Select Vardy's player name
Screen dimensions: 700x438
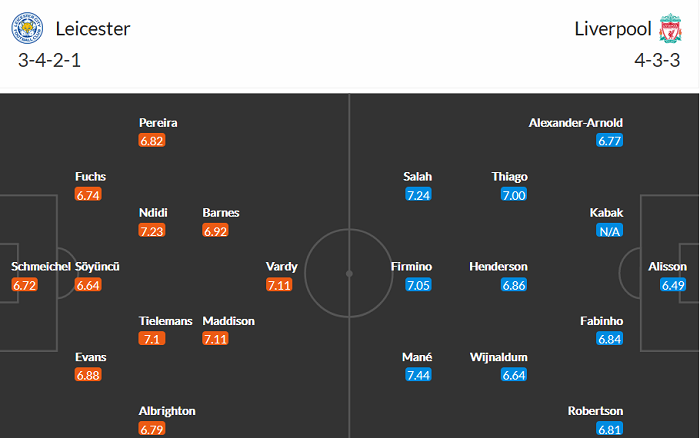coord(280,267)
